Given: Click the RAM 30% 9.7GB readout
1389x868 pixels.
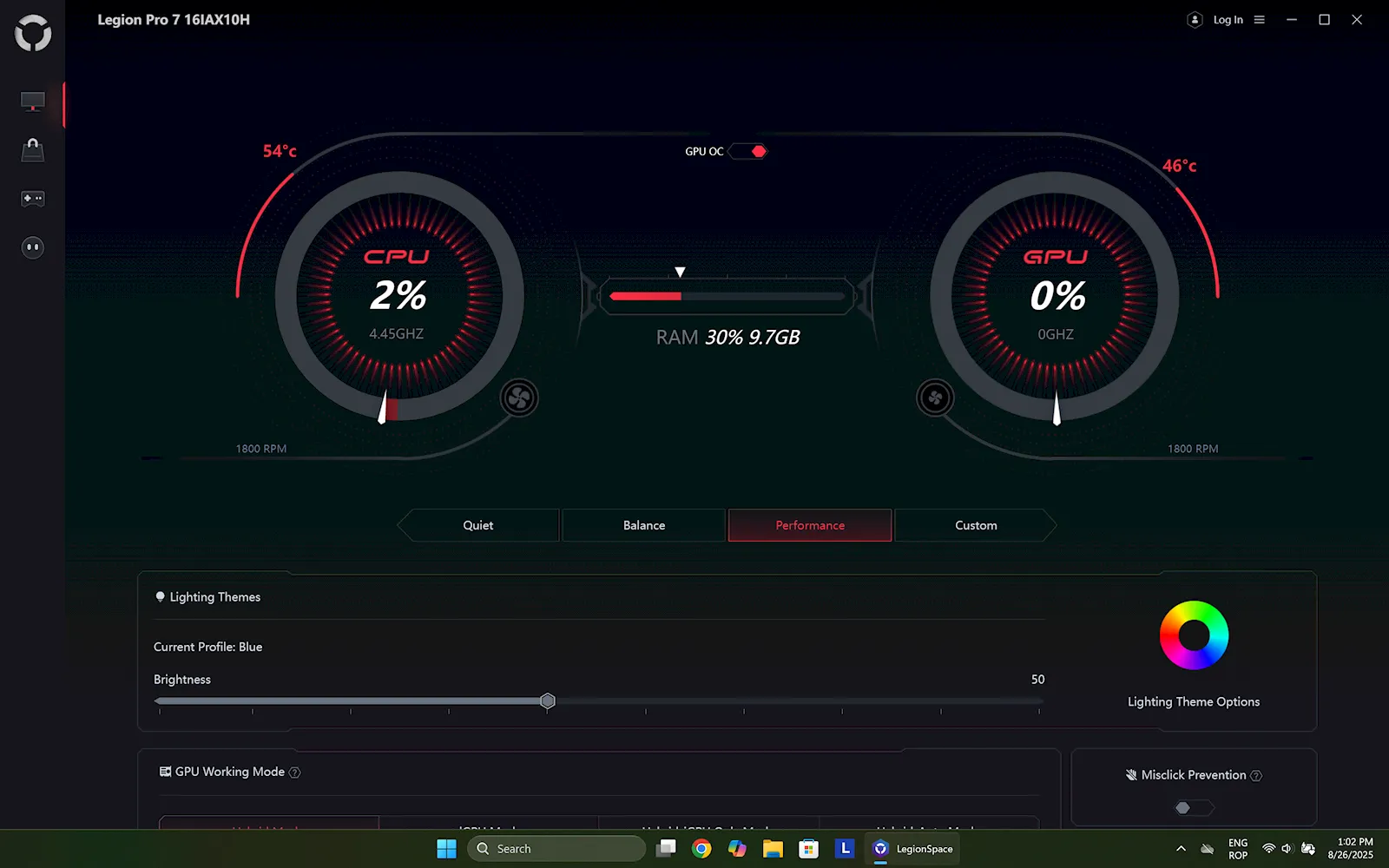Looking at the screenshot, I should [x=727, y=337].
